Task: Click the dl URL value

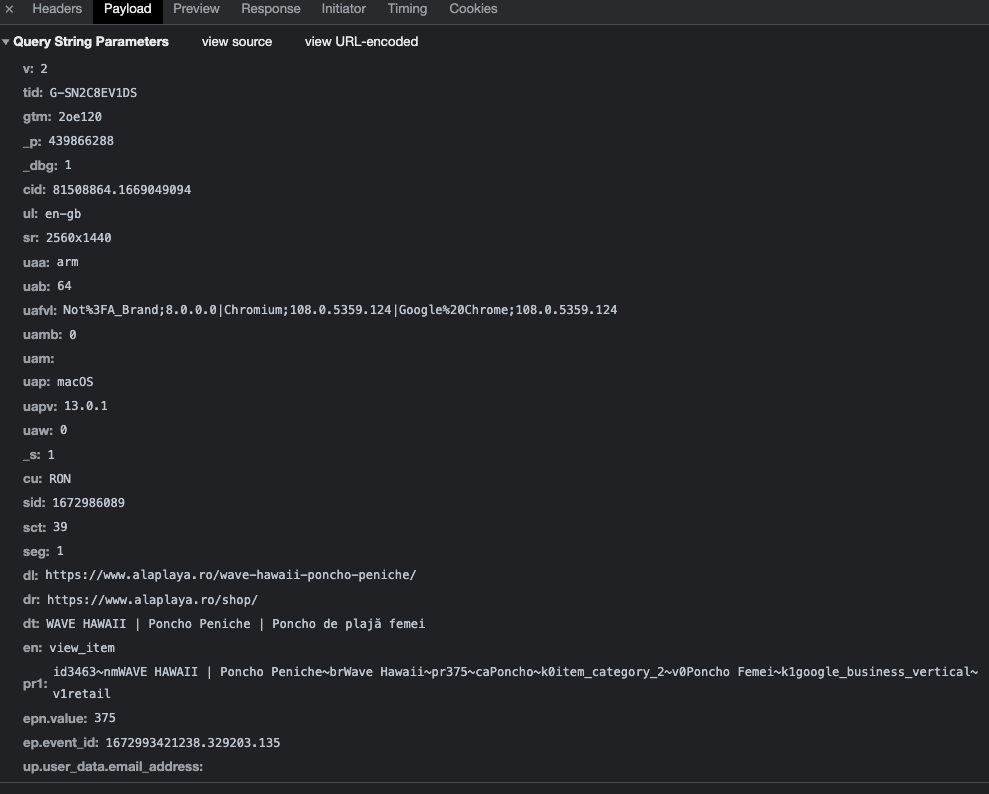Action: tap(231, 575)
